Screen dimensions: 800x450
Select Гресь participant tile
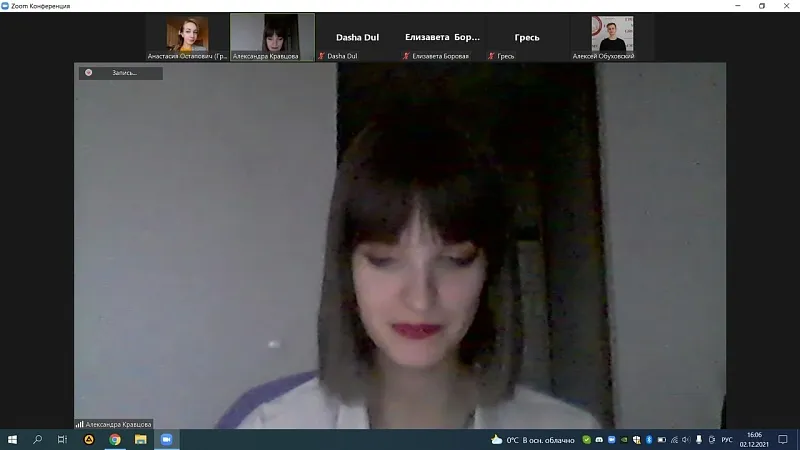(527, 37)
